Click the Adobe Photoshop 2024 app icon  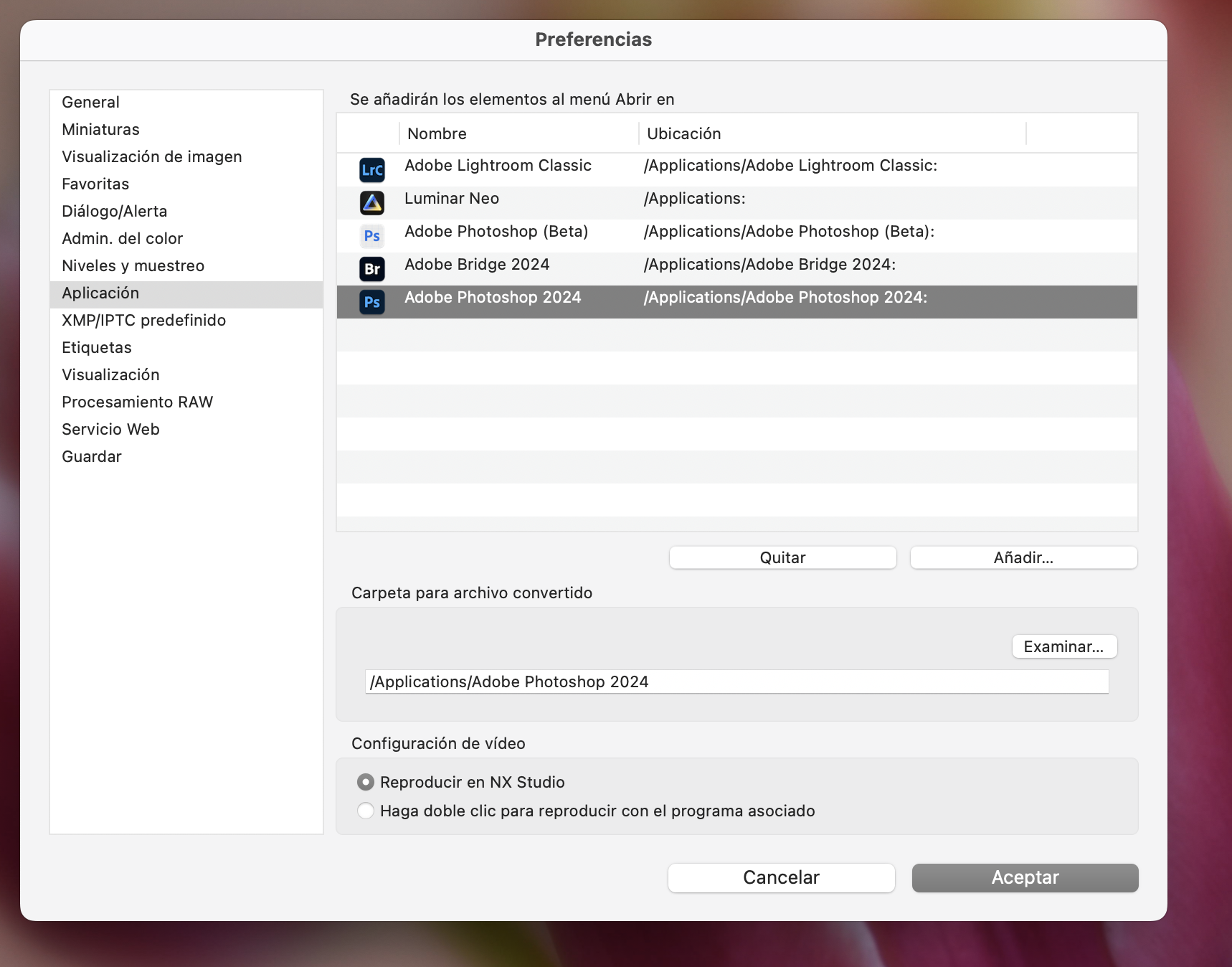[372, 302]
